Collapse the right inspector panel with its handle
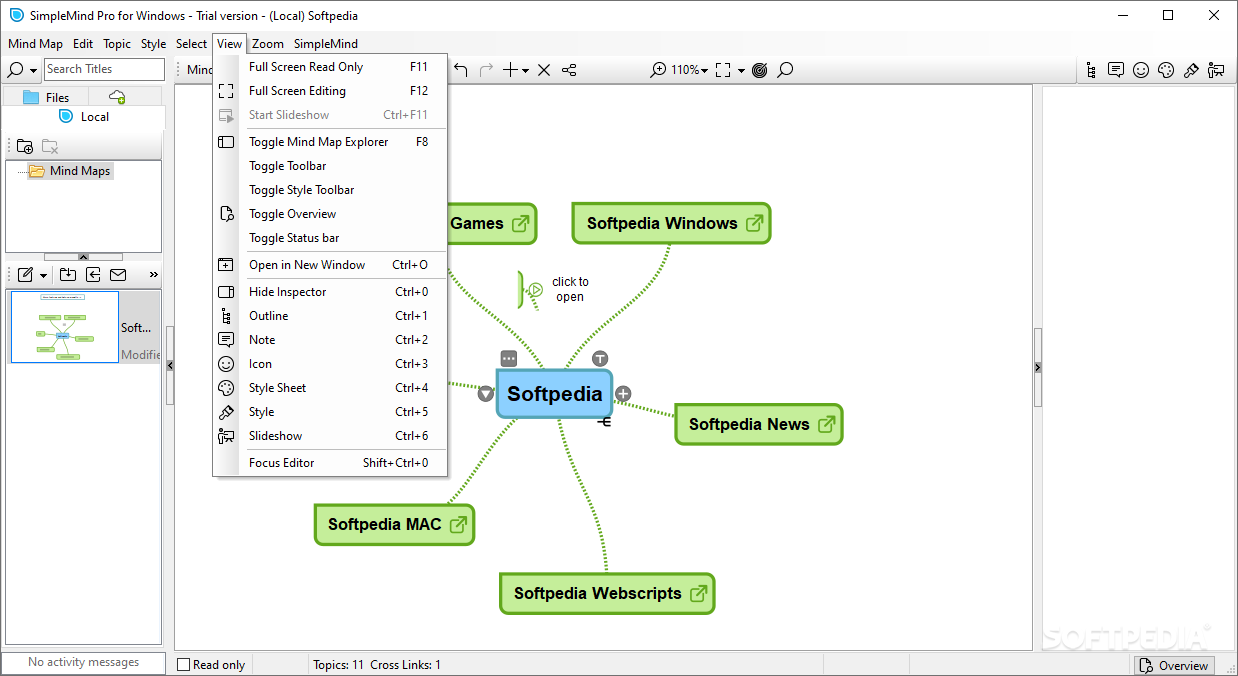The image size is (1238, 676). tap(1037, 367)
